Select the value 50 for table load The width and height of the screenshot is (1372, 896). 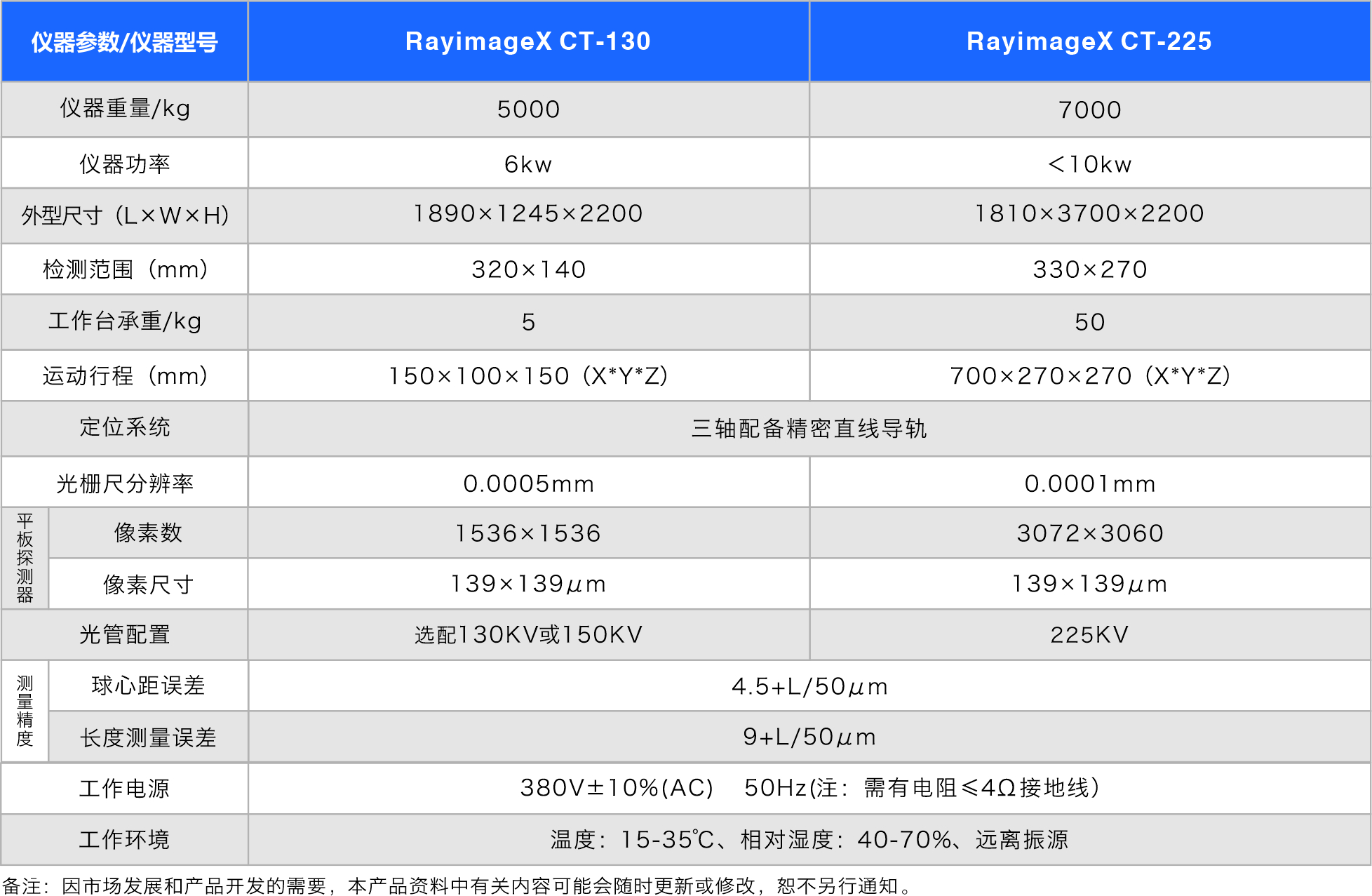(x=1089, y=322)
